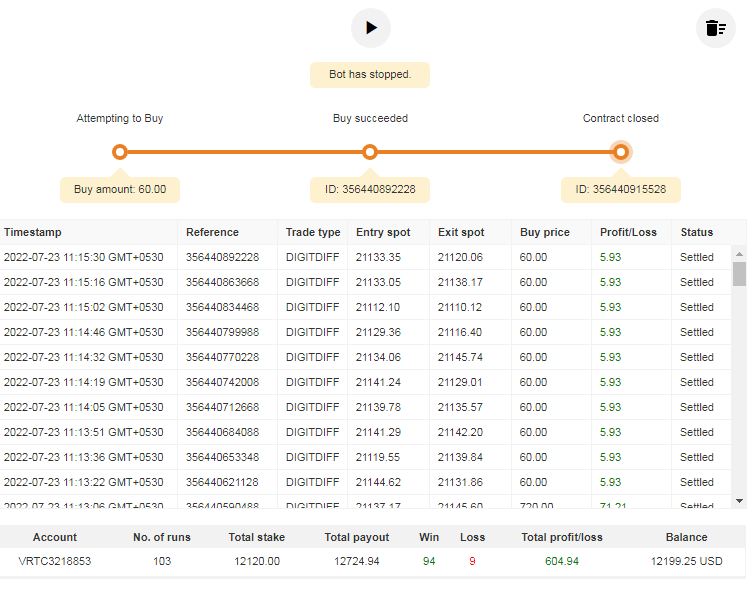
Task: Click the Attempting to Buy step circle
Action: click(x=120, y=152)
